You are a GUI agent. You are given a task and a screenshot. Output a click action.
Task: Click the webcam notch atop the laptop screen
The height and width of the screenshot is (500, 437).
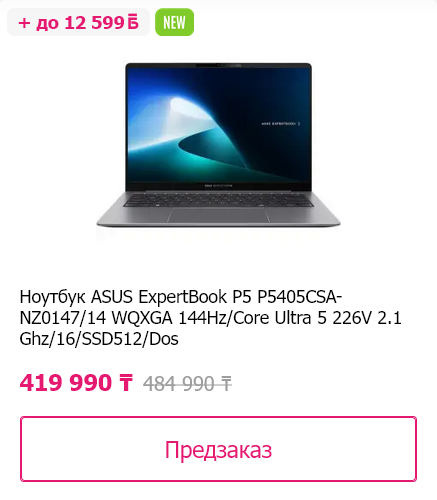tap(218, 64)
